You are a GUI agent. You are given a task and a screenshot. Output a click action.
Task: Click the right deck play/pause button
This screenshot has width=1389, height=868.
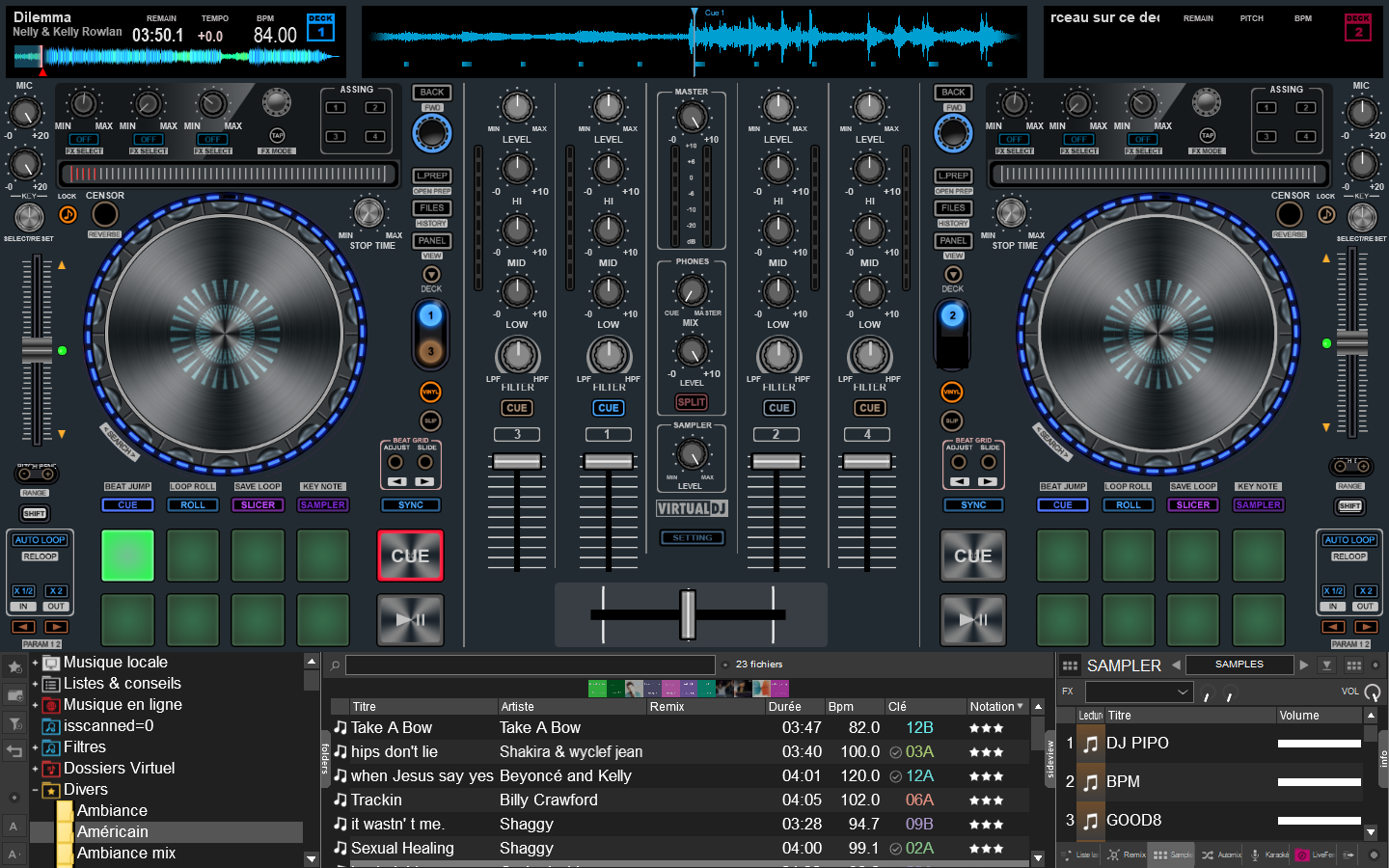point(972,619)
